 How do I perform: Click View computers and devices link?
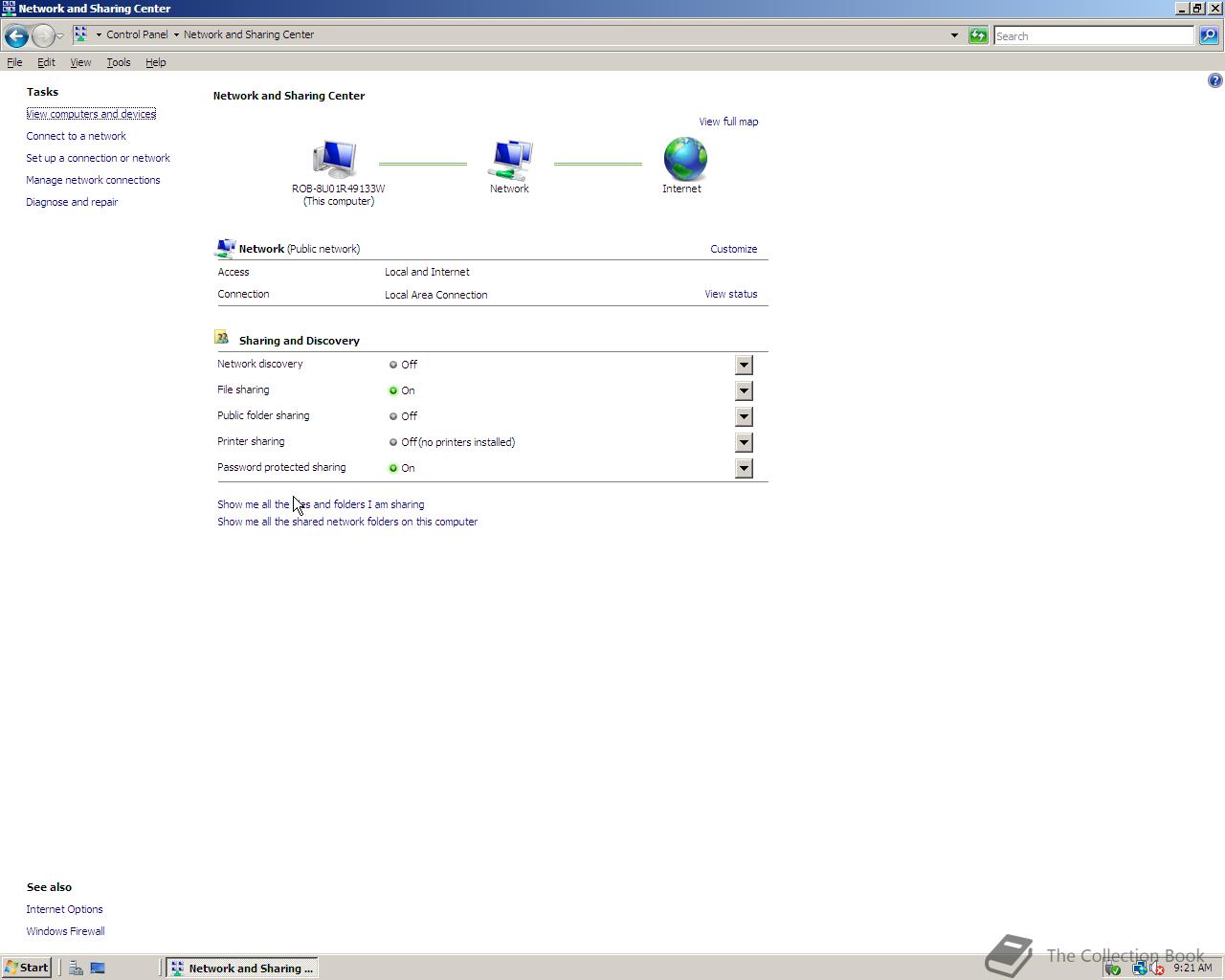click(x=91, y=114)
